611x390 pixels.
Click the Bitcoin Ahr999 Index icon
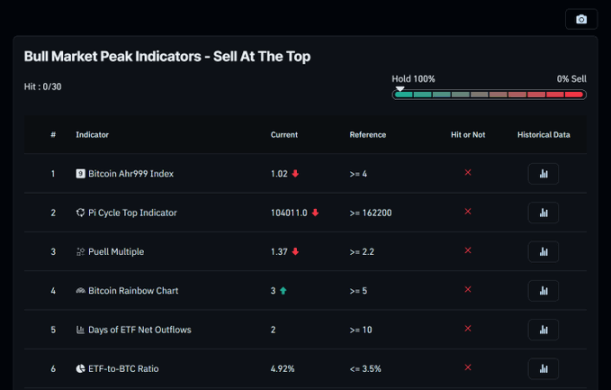pyautogui.click(x=80, y=173)
